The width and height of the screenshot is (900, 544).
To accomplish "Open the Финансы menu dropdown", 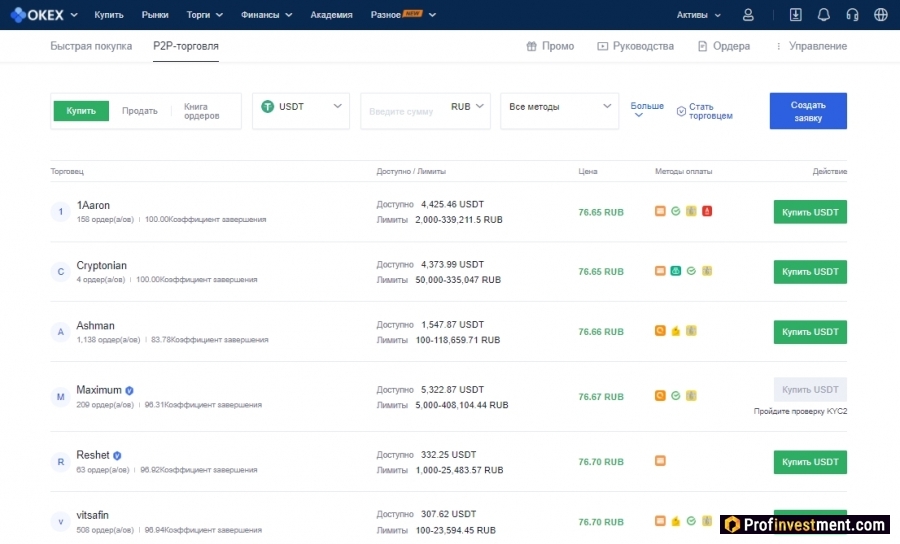I will (266, 15).
